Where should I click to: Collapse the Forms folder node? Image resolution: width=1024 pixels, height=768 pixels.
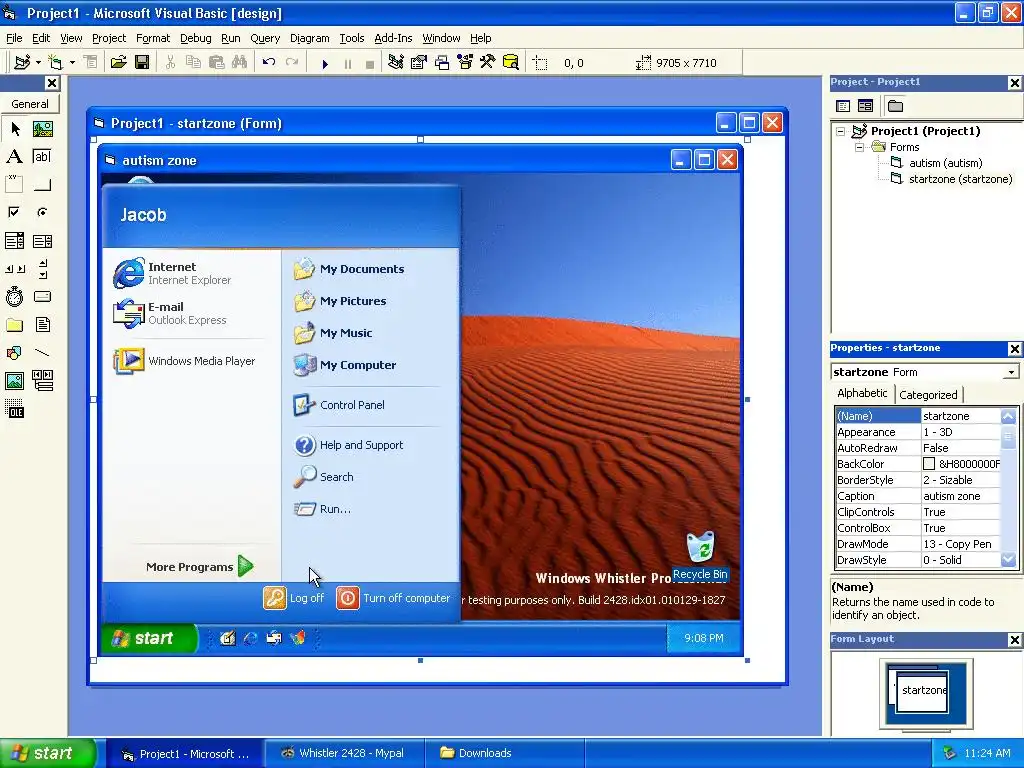859,148
